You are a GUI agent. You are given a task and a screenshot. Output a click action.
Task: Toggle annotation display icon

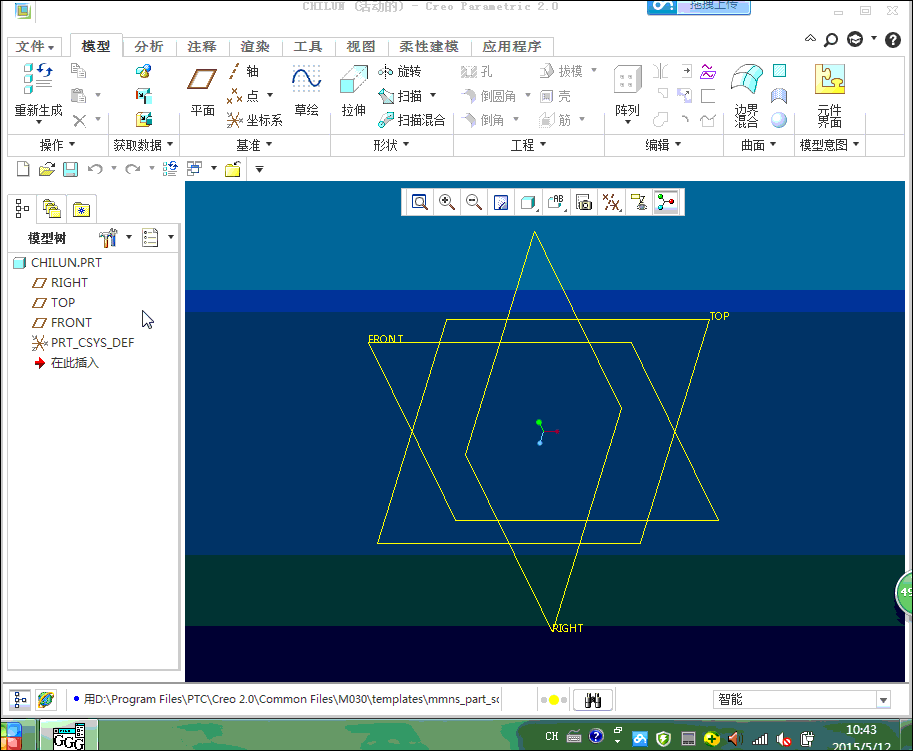click(x=639, y=202)
